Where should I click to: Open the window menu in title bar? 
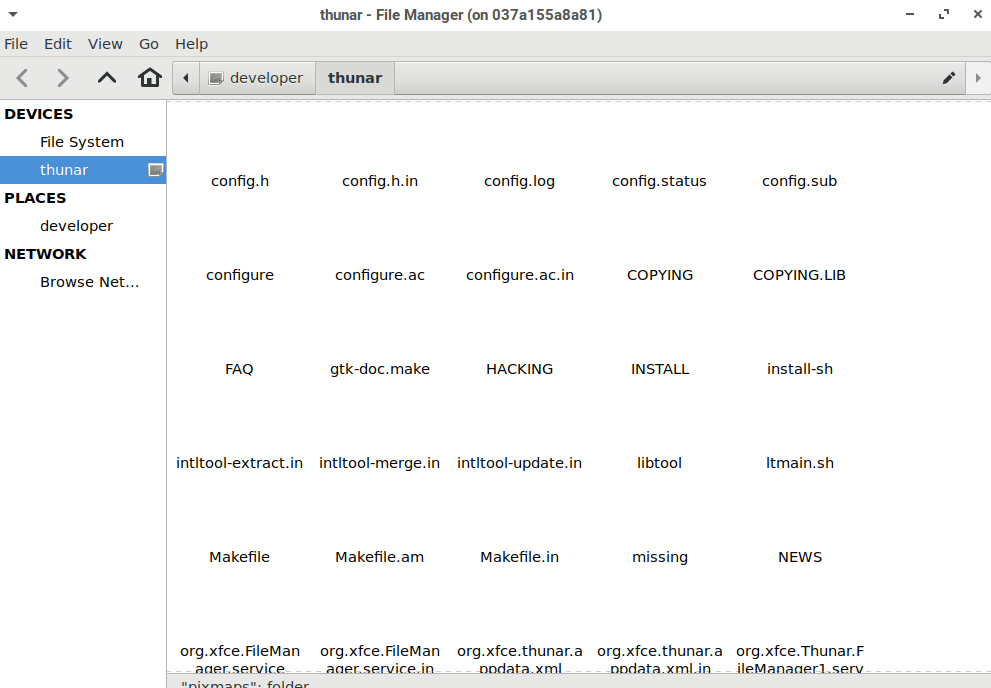click(13, 14)
